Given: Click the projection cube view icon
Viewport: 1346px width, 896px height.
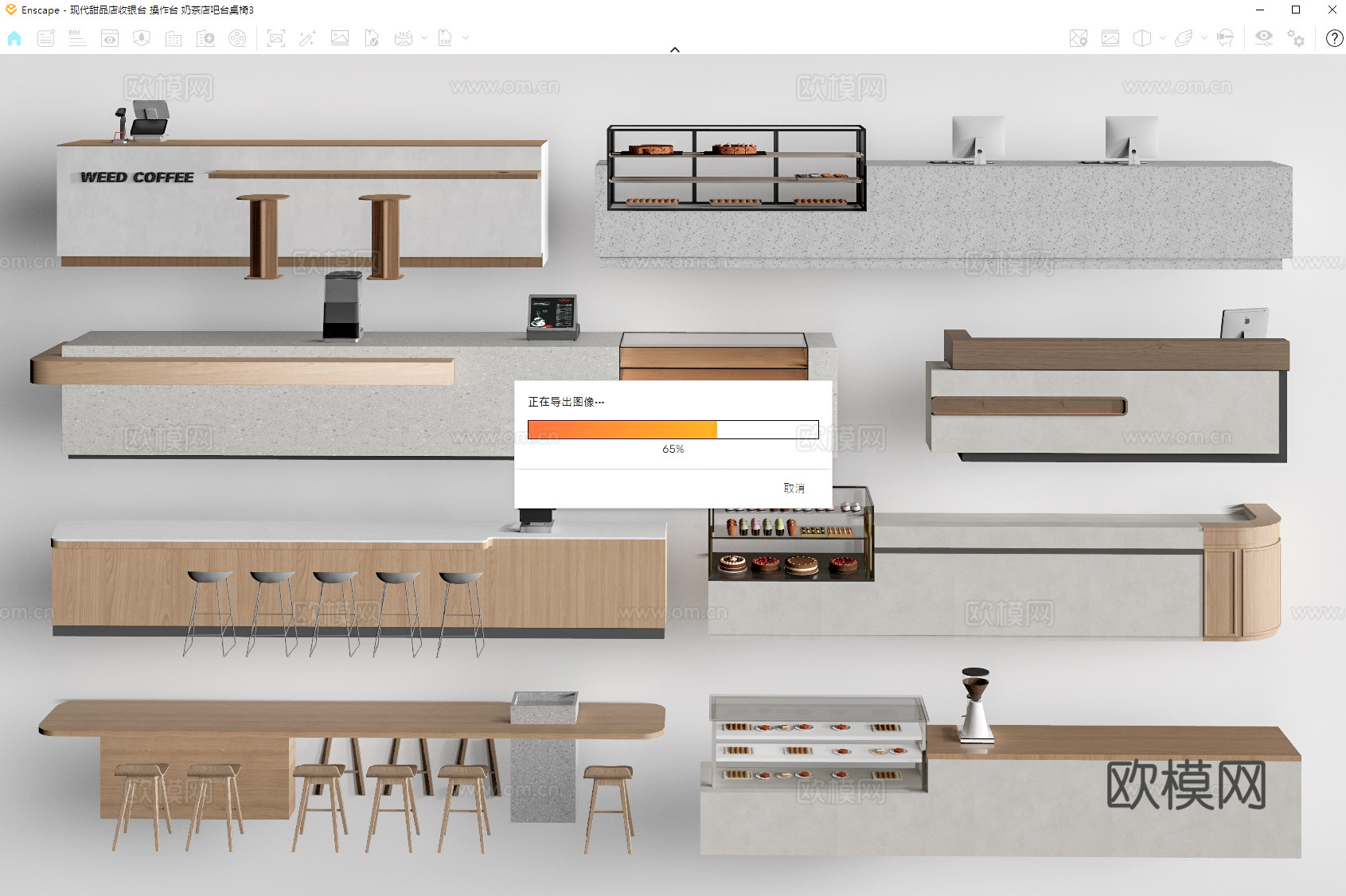Looking at the screenshot, I should pos(1142,38).
